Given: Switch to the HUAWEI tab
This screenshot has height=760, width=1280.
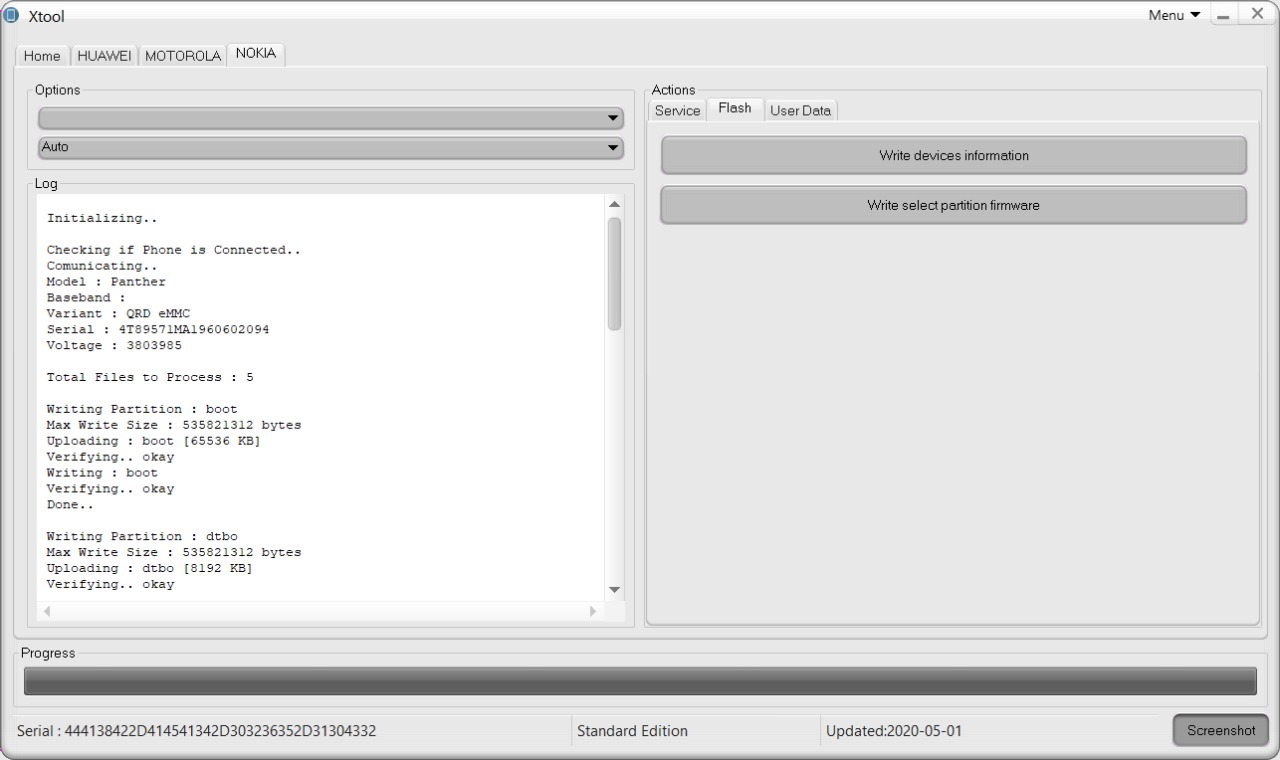Looking at the screenshot, I should [x=104, y=56].
